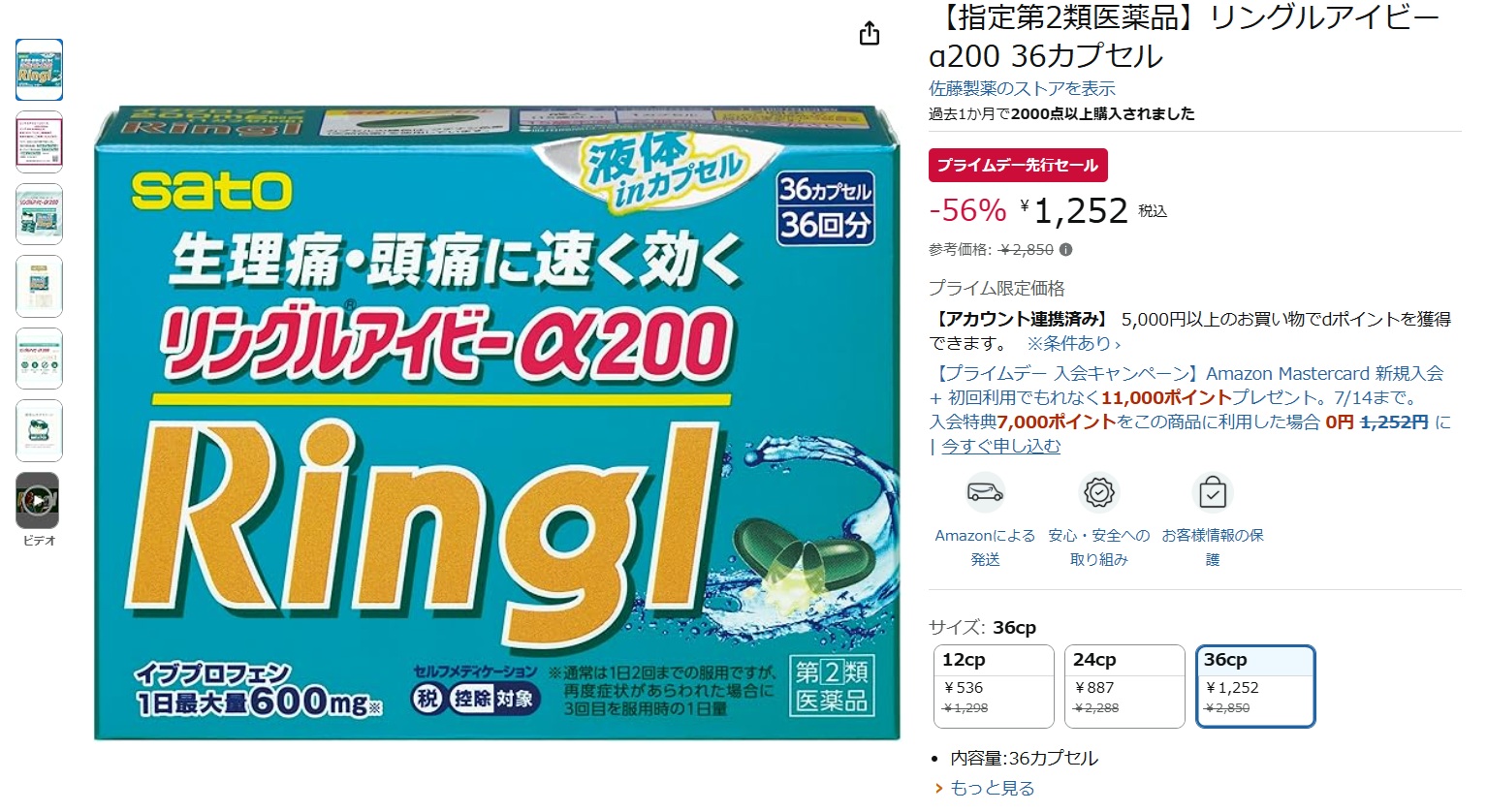Expand the ※条件あり conditions link

(1073, 344)
